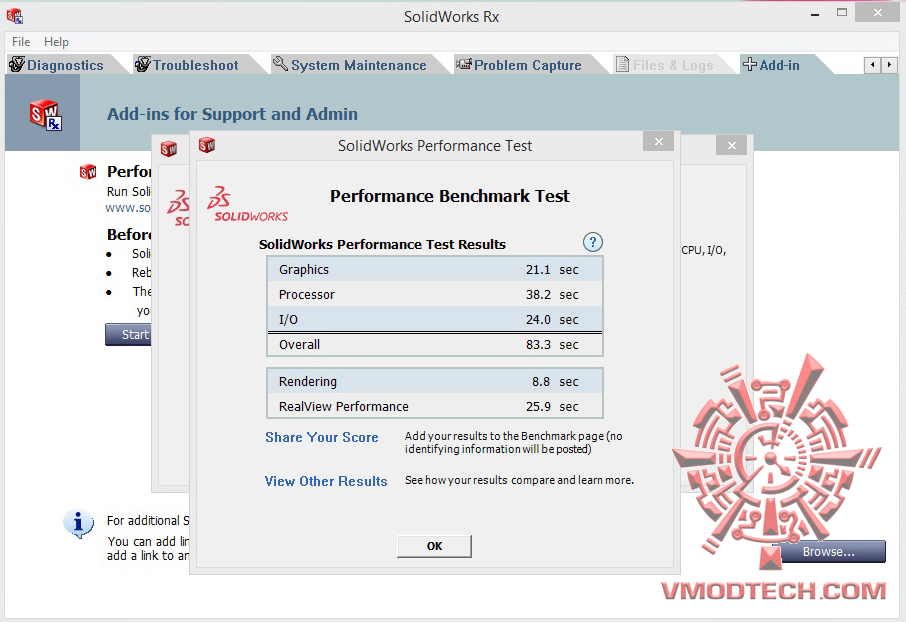Open the Help menu

(56, 42)
